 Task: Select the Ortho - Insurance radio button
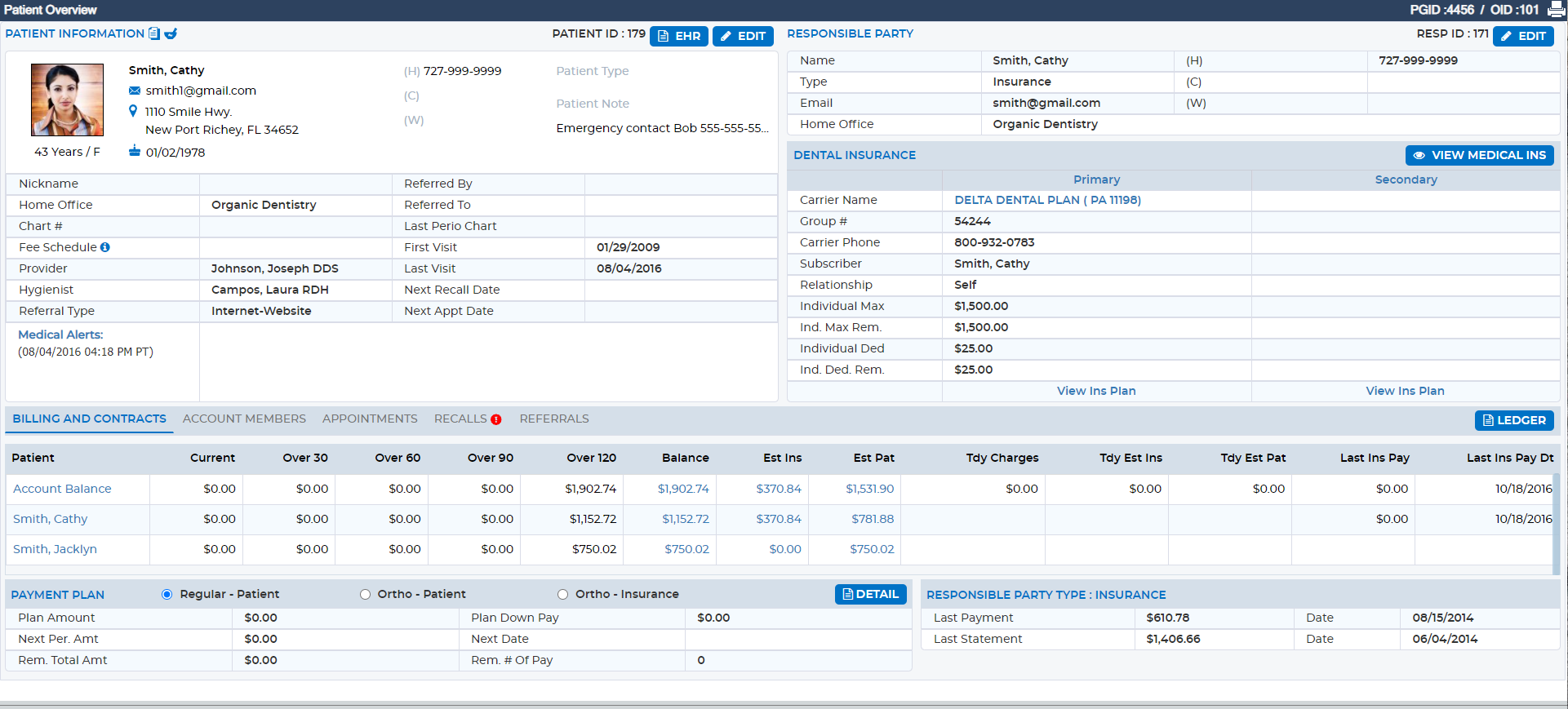[x=562, y=595]
